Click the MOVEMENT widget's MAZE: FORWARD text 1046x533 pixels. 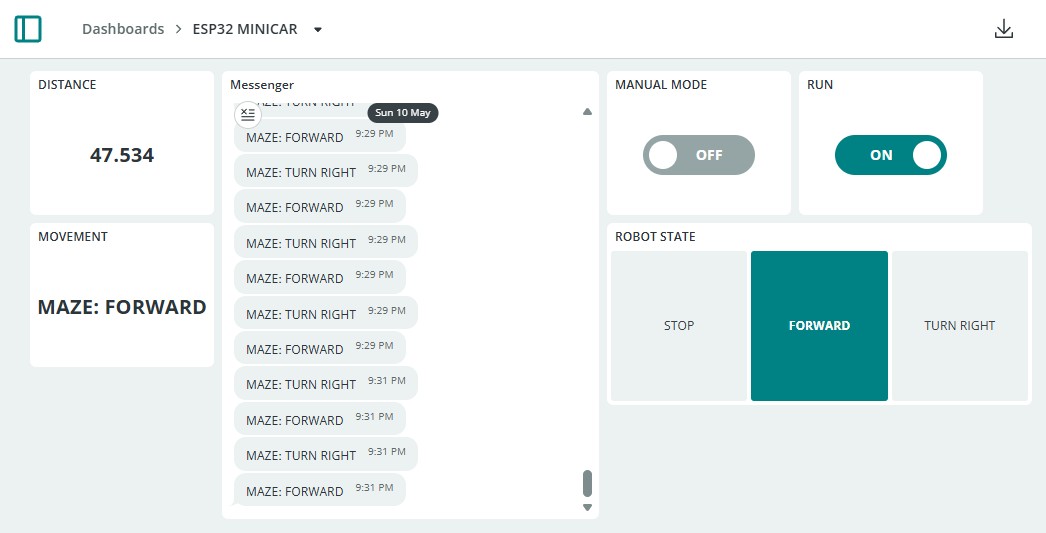pyautogui.click(x=122, y=307)
